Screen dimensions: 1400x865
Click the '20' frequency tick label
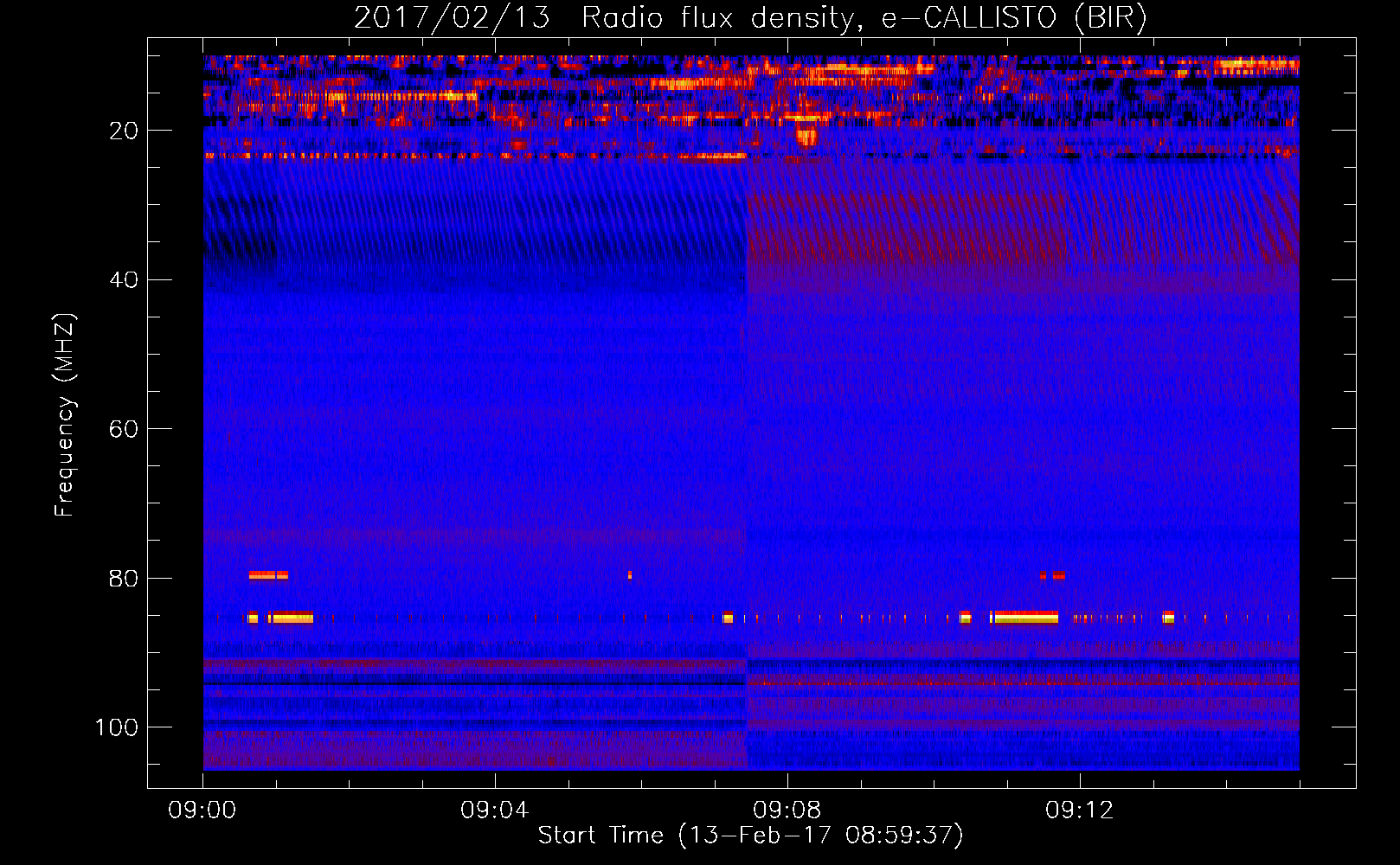[x=124, y=131]
